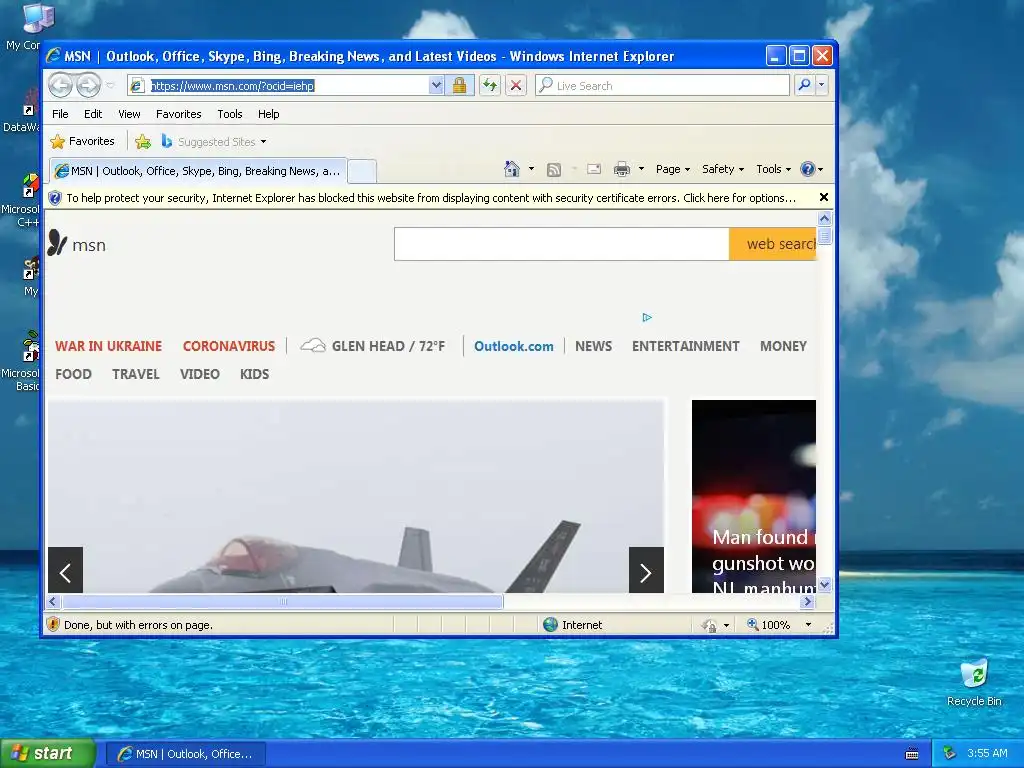Screen dimensions: 1024x768
Task: Click the RSS feeds icon
Action: pyautogui.click(x=554, y=170)
